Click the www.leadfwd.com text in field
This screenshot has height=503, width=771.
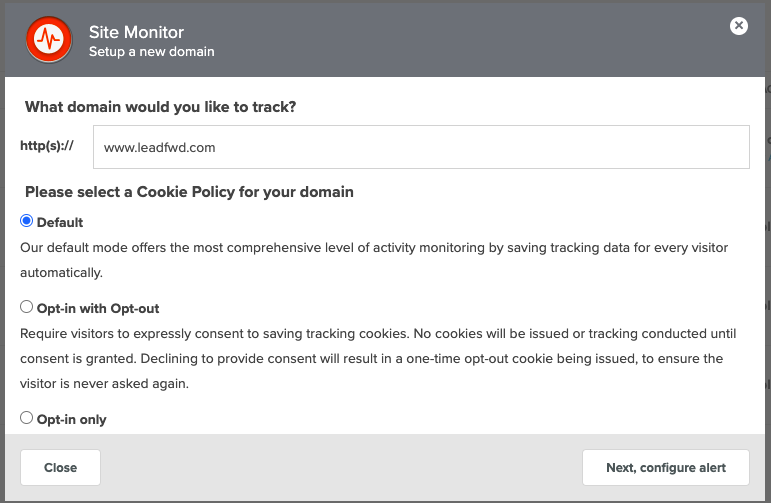click(159, 148)
